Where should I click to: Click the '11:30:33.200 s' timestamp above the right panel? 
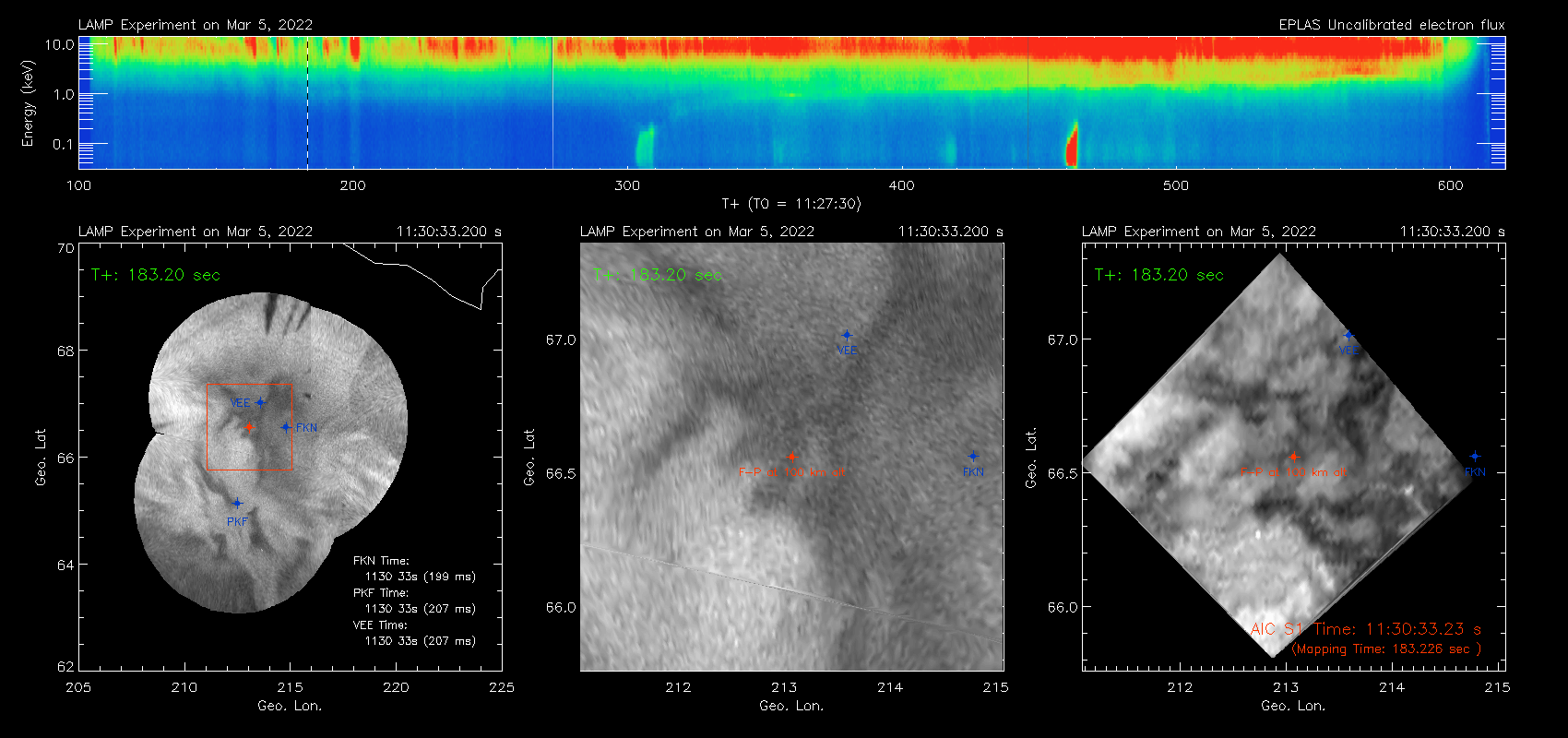[1453, 232]
